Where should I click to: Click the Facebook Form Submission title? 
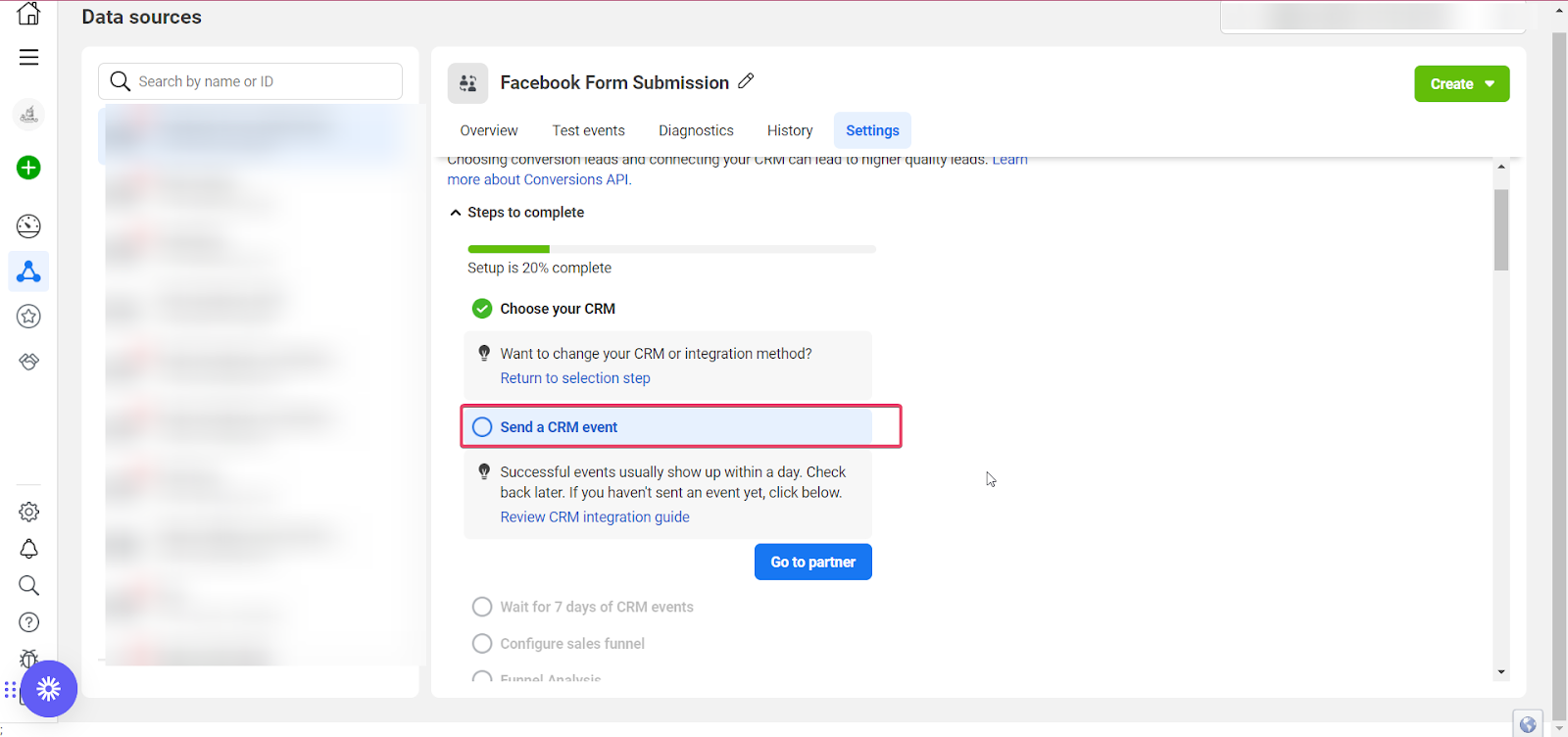(x=614, y=82)
